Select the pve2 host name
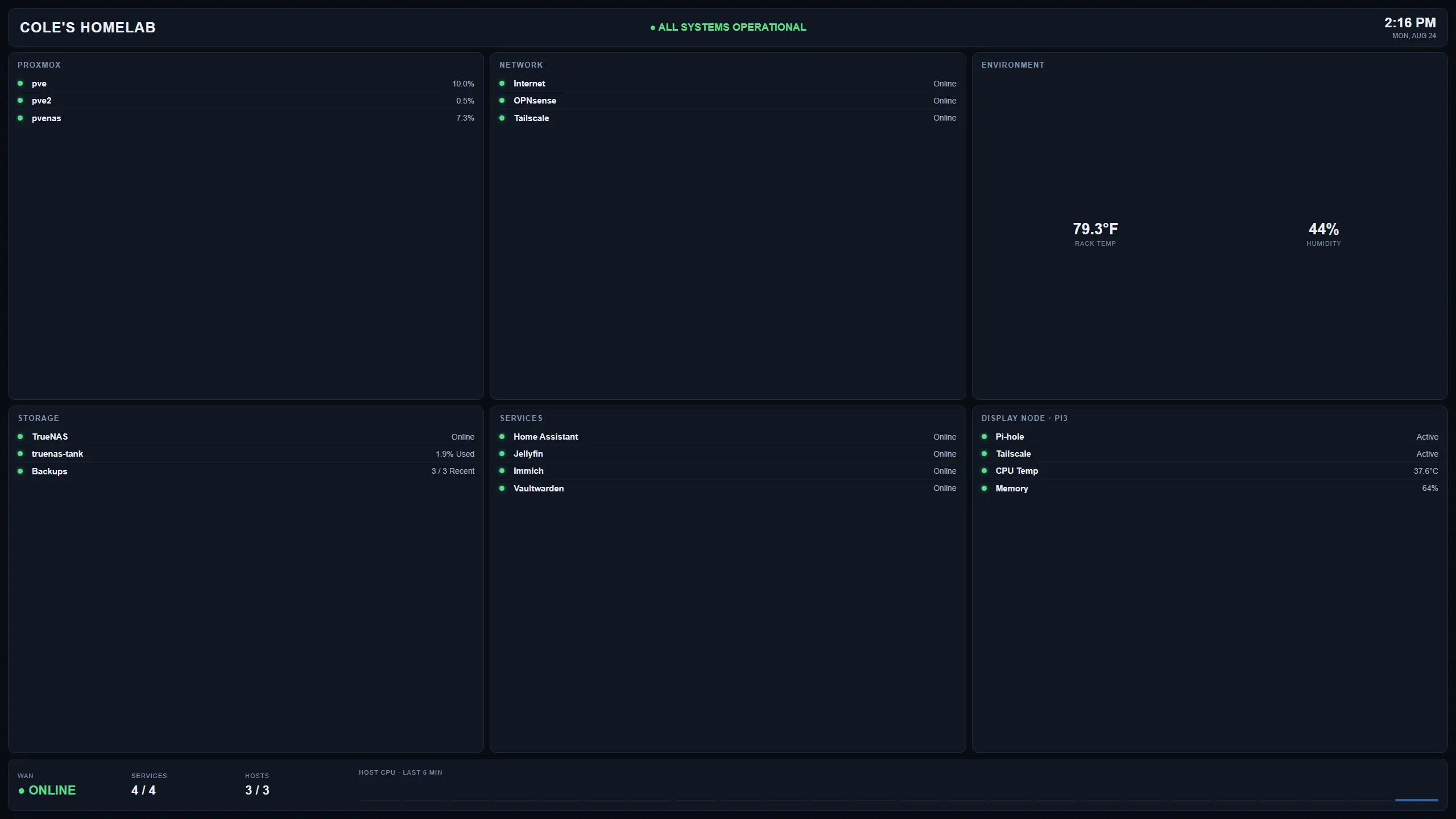Viewport: 1456px width, 819px height. [x=42, y=101]
